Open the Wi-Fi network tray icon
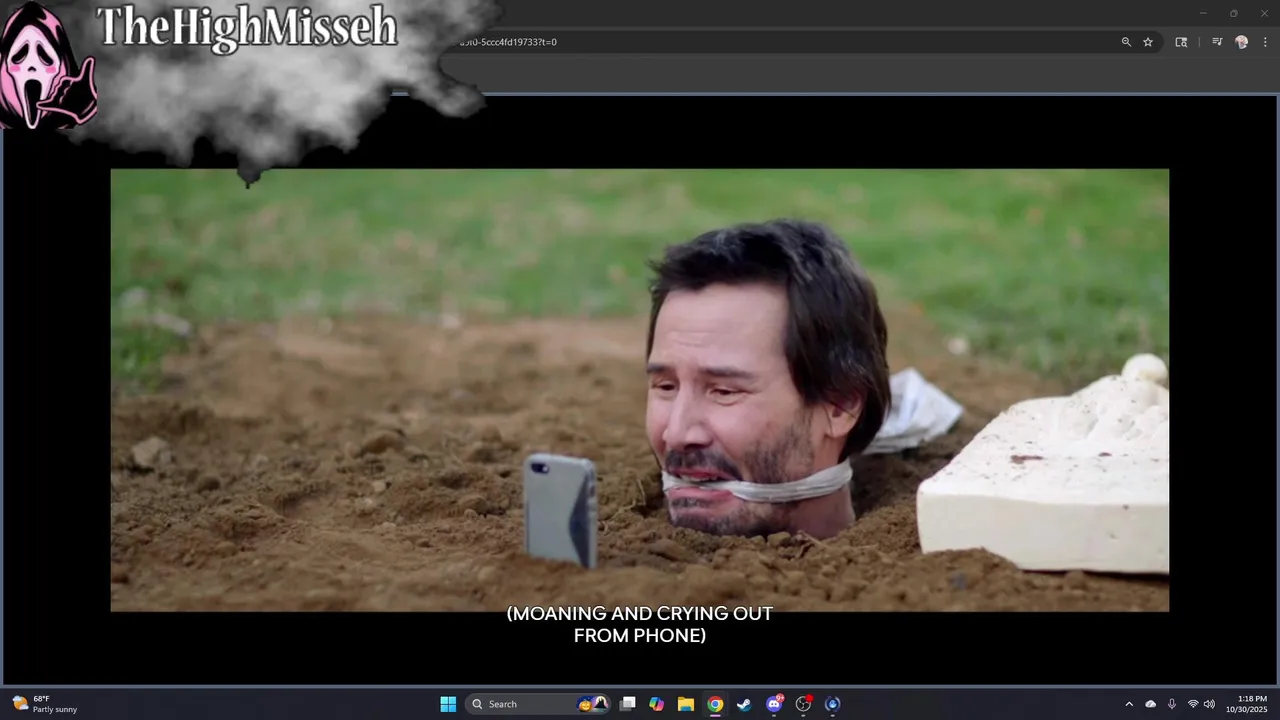Viewport: 1280px width, 720px height. pyautogui.click(x=1192, y=704)
